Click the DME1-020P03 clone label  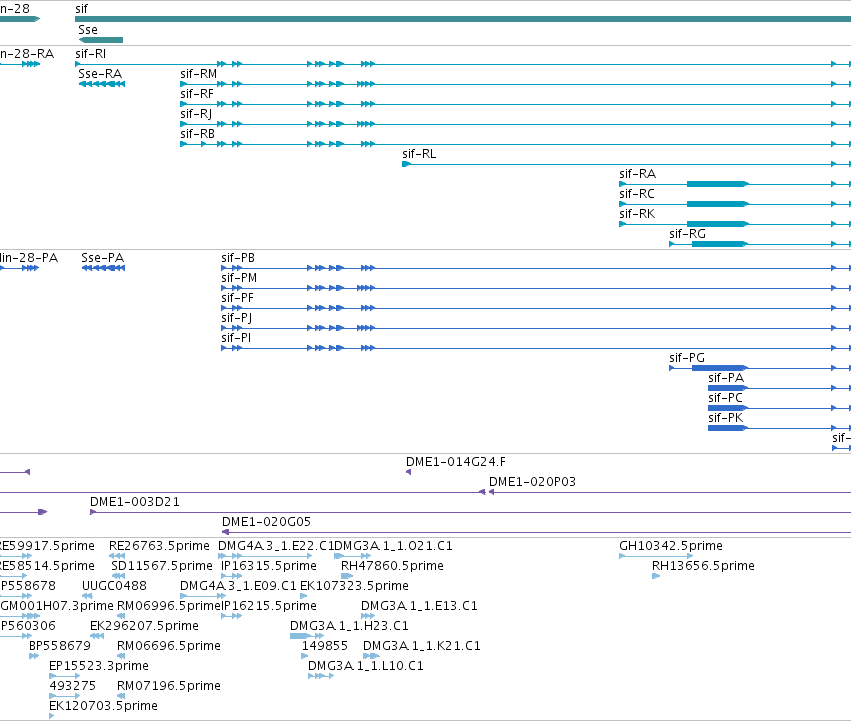[x=532, y=482]
